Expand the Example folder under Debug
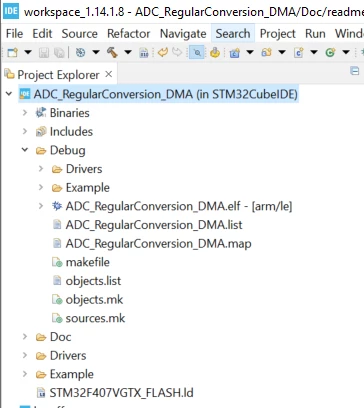364x408 pixels. (x=41, y=187)
